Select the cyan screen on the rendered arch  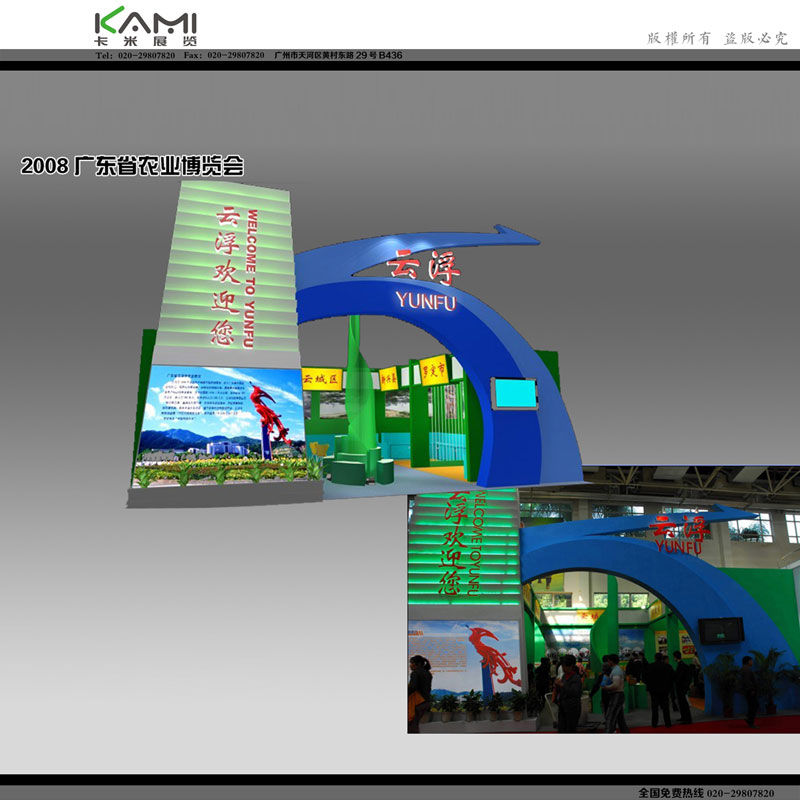[x=513, y=392]
